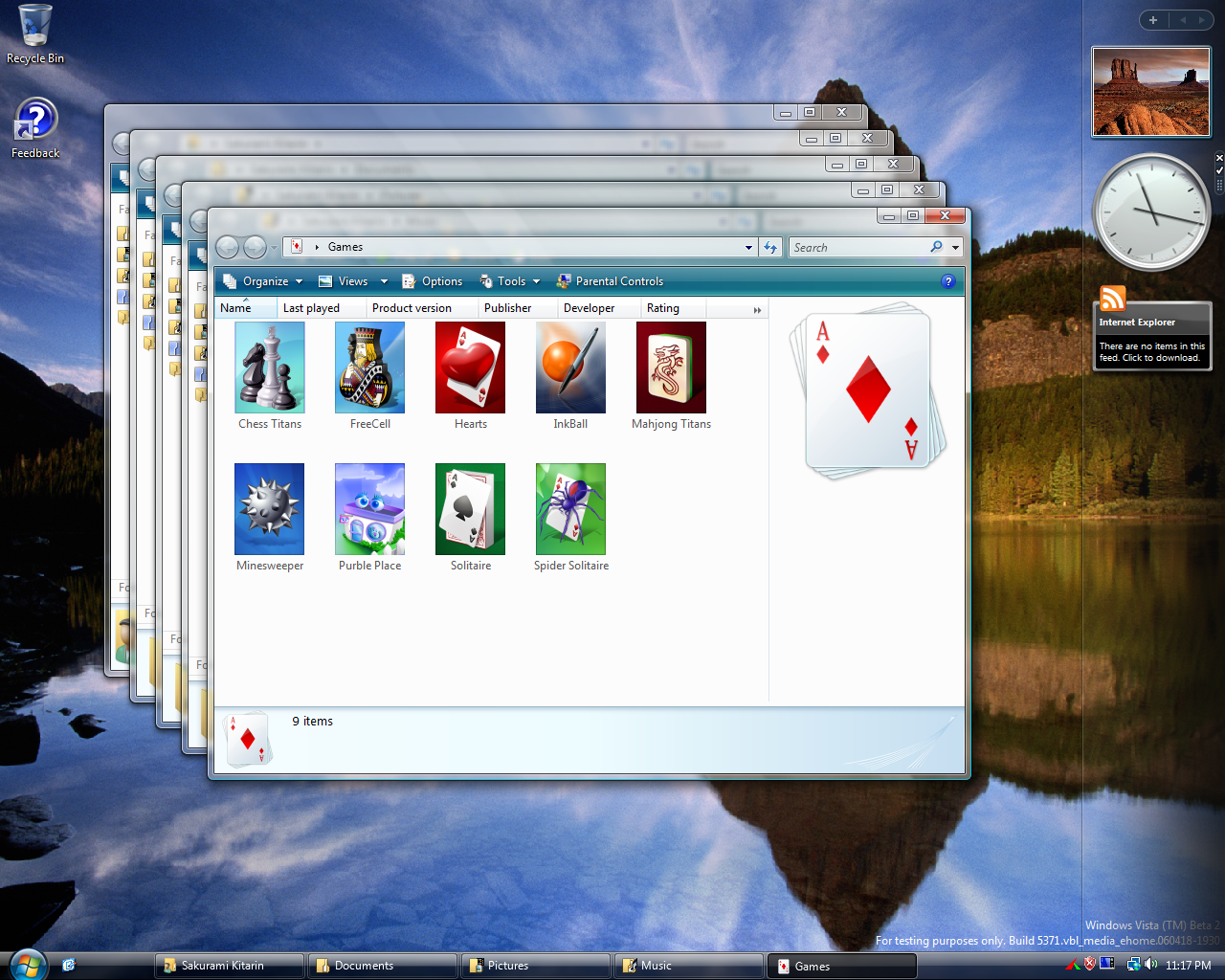Click the ace of diamonds preview image
Screen dimensions: 1225x980
(868, 390)
